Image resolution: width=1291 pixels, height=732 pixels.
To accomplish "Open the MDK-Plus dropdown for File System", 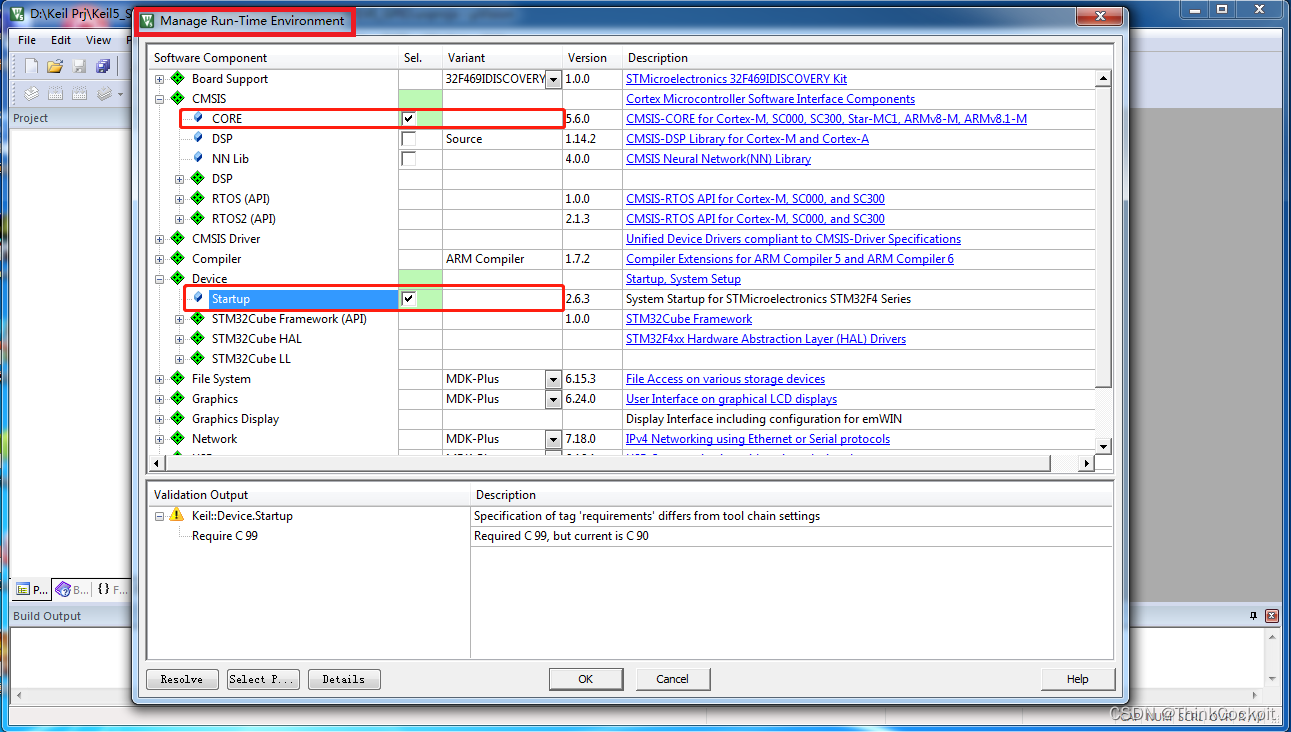I will point(553,379).
